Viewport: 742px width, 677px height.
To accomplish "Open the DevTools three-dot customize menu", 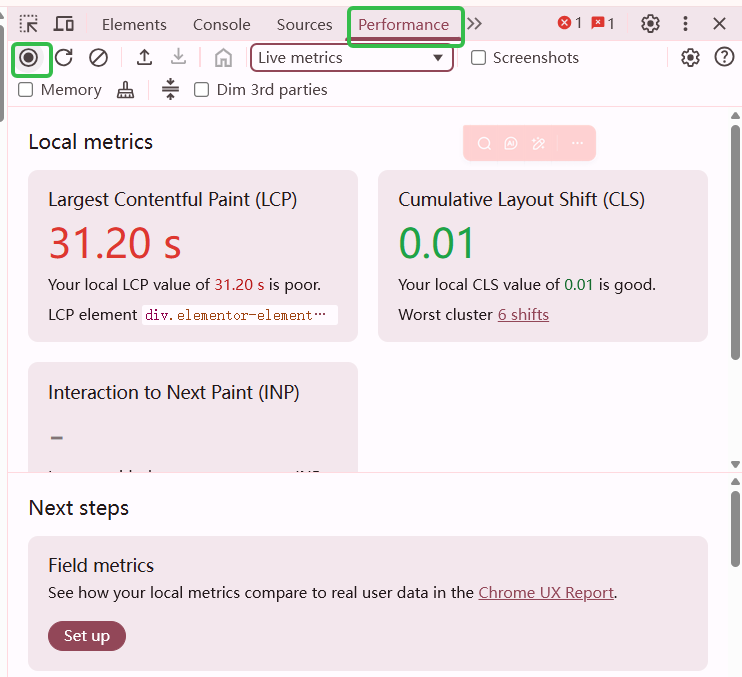I will click(x=685, y=24).
